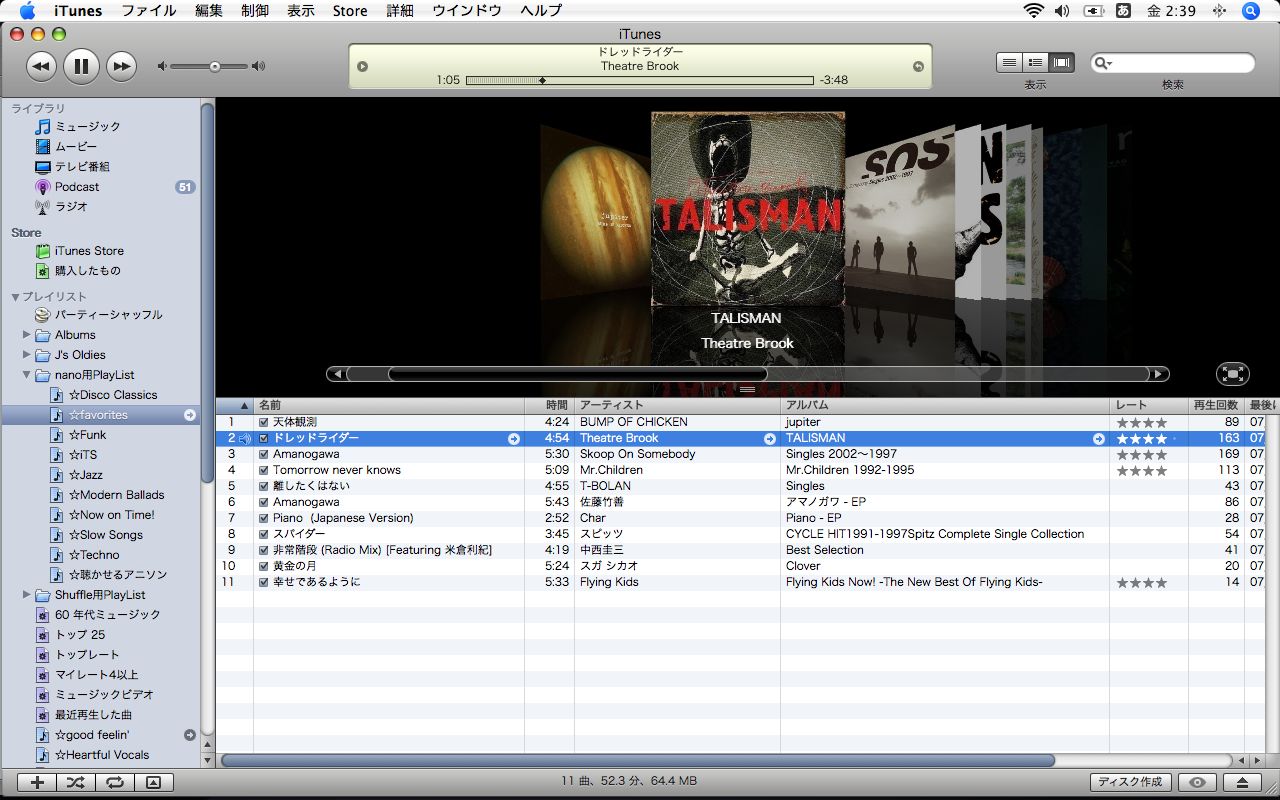The image size is (1280, 800).
Task: Open the iTunes browser eye button
Action: [x=1197, y=783]
